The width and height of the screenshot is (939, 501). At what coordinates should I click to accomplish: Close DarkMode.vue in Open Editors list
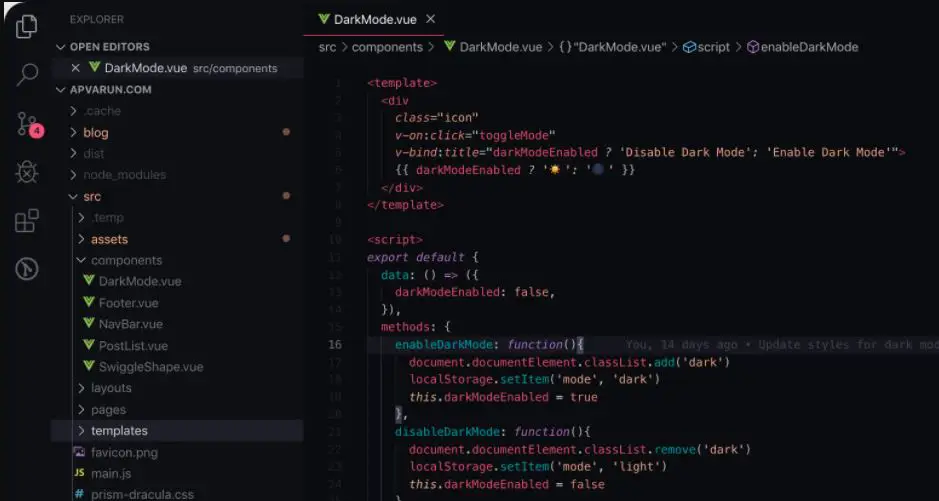[x=75, y=68]
